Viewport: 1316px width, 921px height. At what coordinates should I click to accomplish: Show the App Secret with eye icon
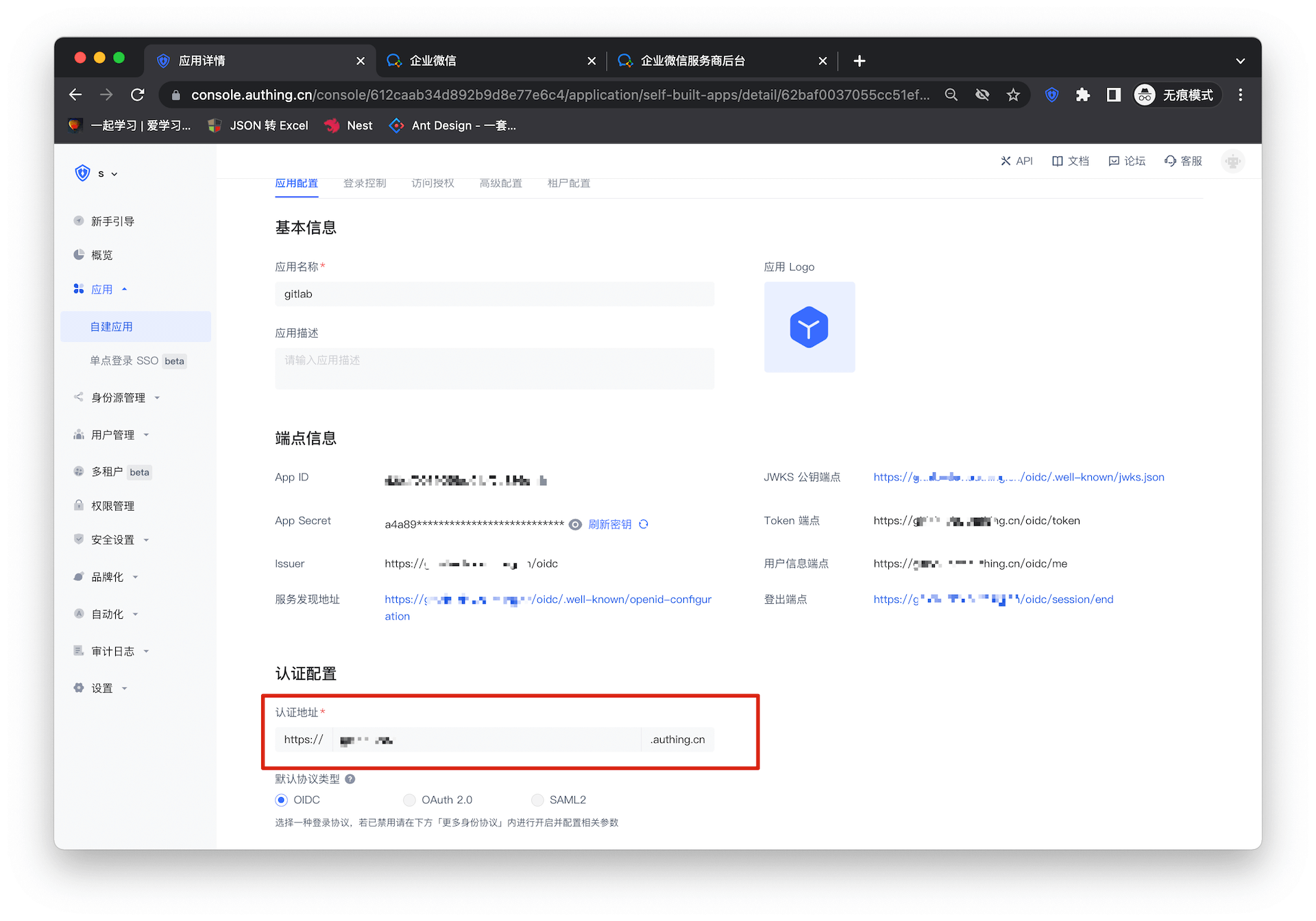576,524
